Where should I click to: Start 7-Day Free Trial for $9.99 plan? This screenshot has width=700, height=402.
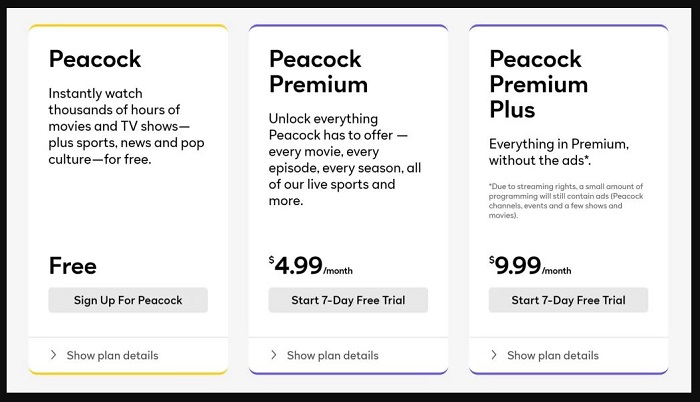[568, 300]
